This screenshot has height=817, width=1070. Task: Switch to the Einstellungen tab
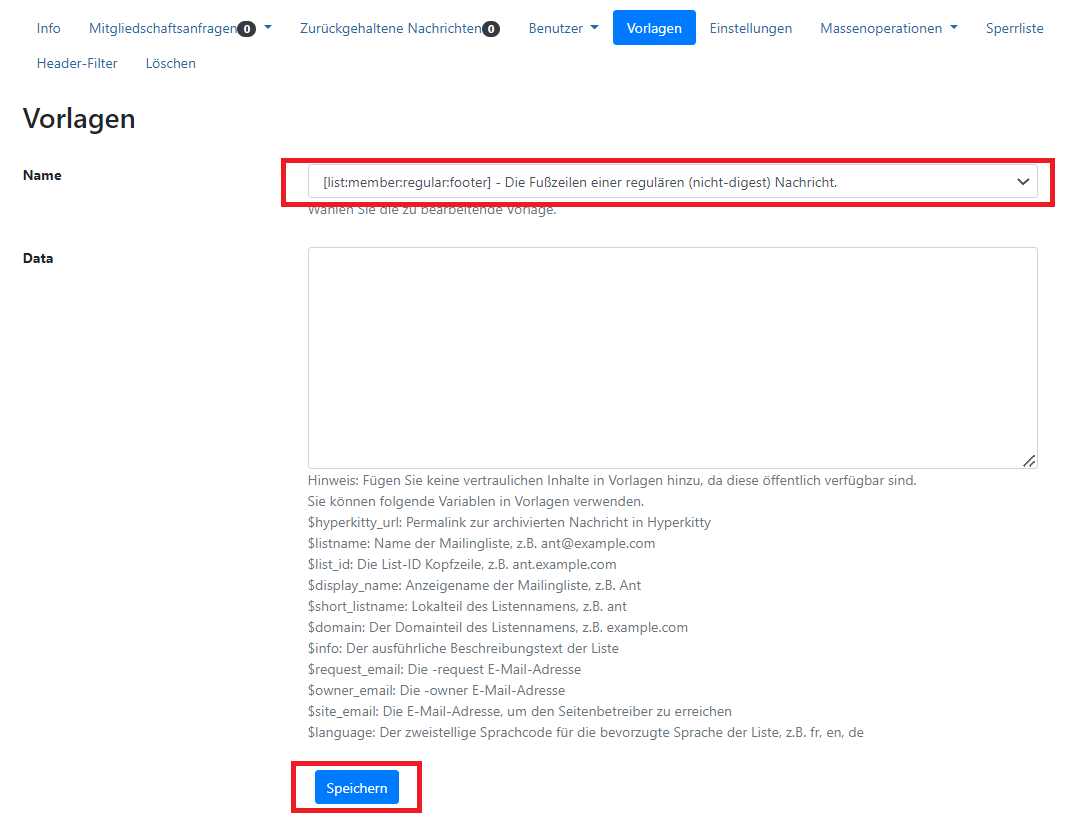[751, 27]
